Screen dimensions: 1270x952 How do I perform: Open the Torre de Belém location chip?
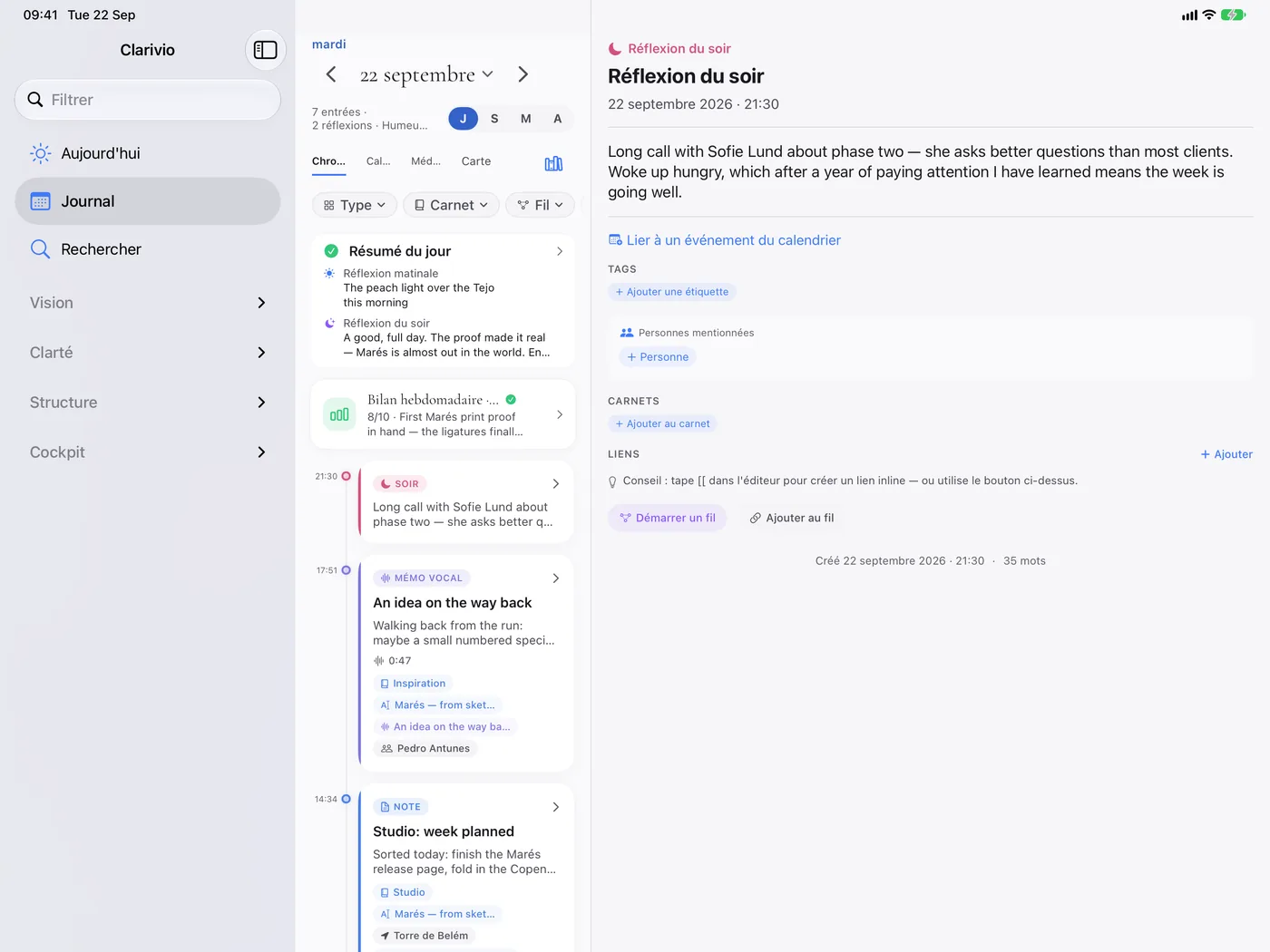(425, 936)
